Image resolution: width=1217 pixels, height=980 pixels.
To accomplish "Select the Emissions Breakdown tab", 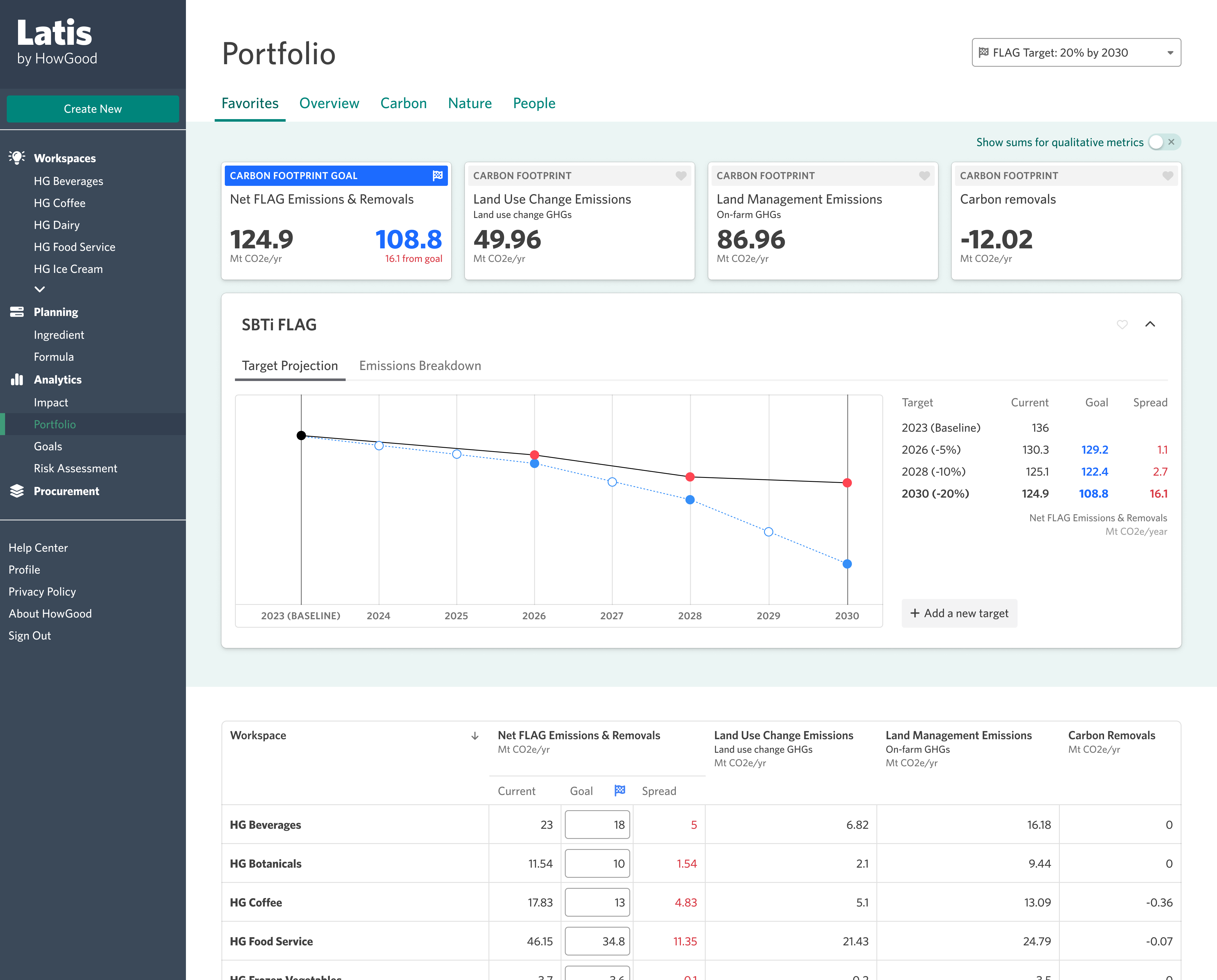I will pos(420,366).
